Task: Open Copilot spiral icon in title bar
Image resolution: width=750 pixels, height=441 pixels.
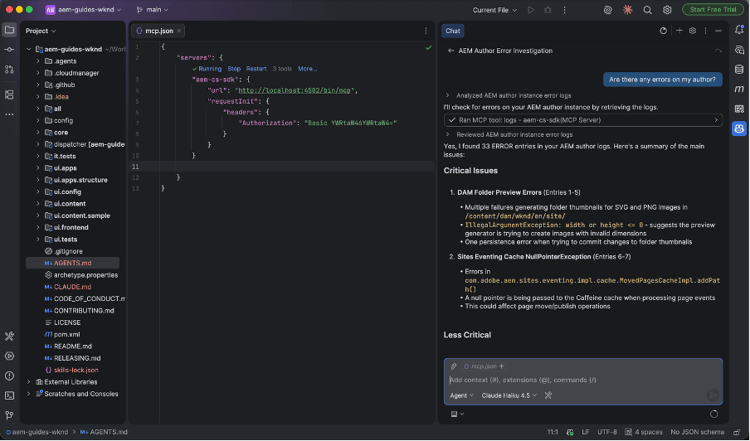Action: point(608,10)
